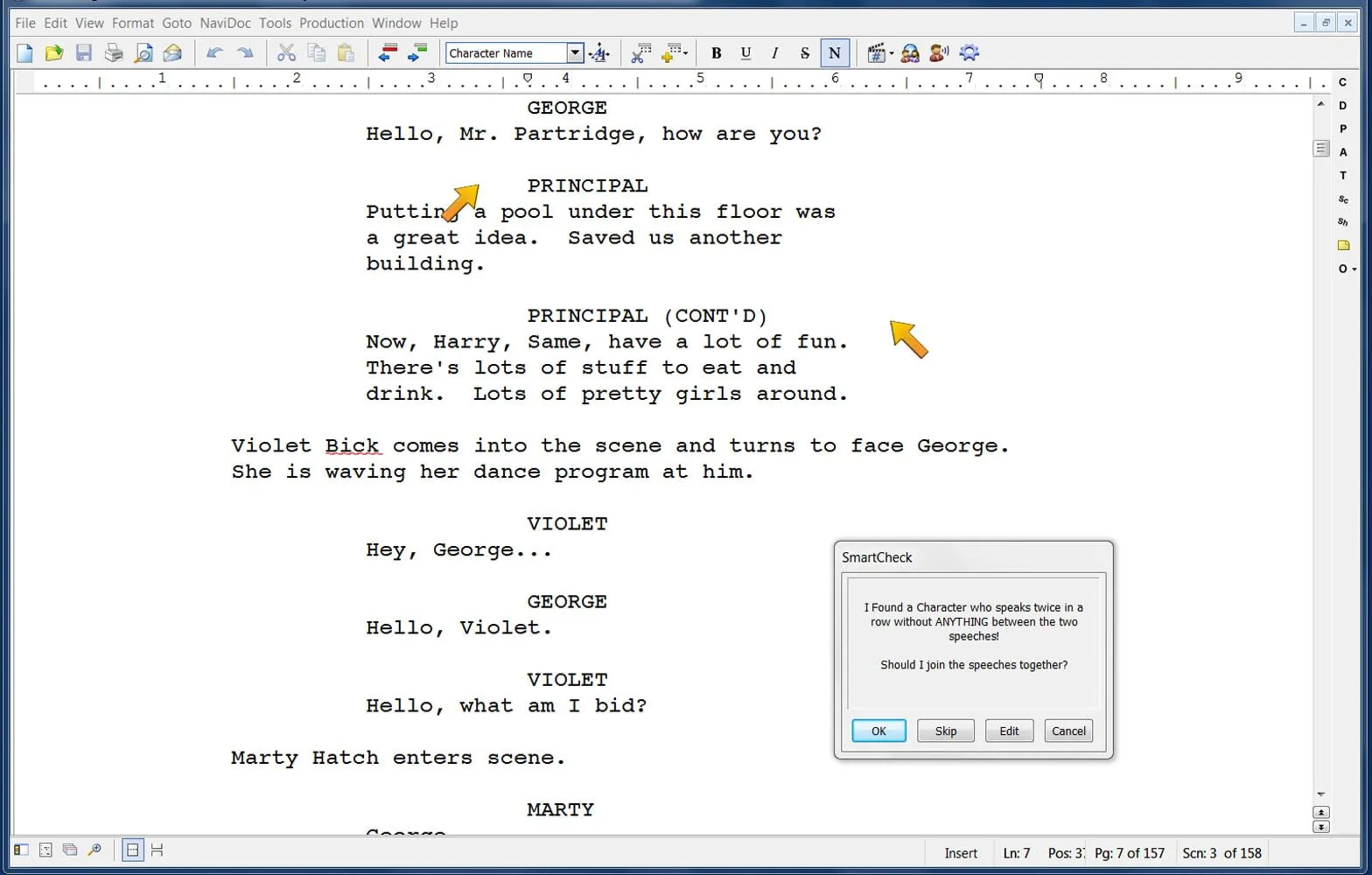The image size is (1372, 875).
Task: Toggle bold formatting
Action: [716, 53]
